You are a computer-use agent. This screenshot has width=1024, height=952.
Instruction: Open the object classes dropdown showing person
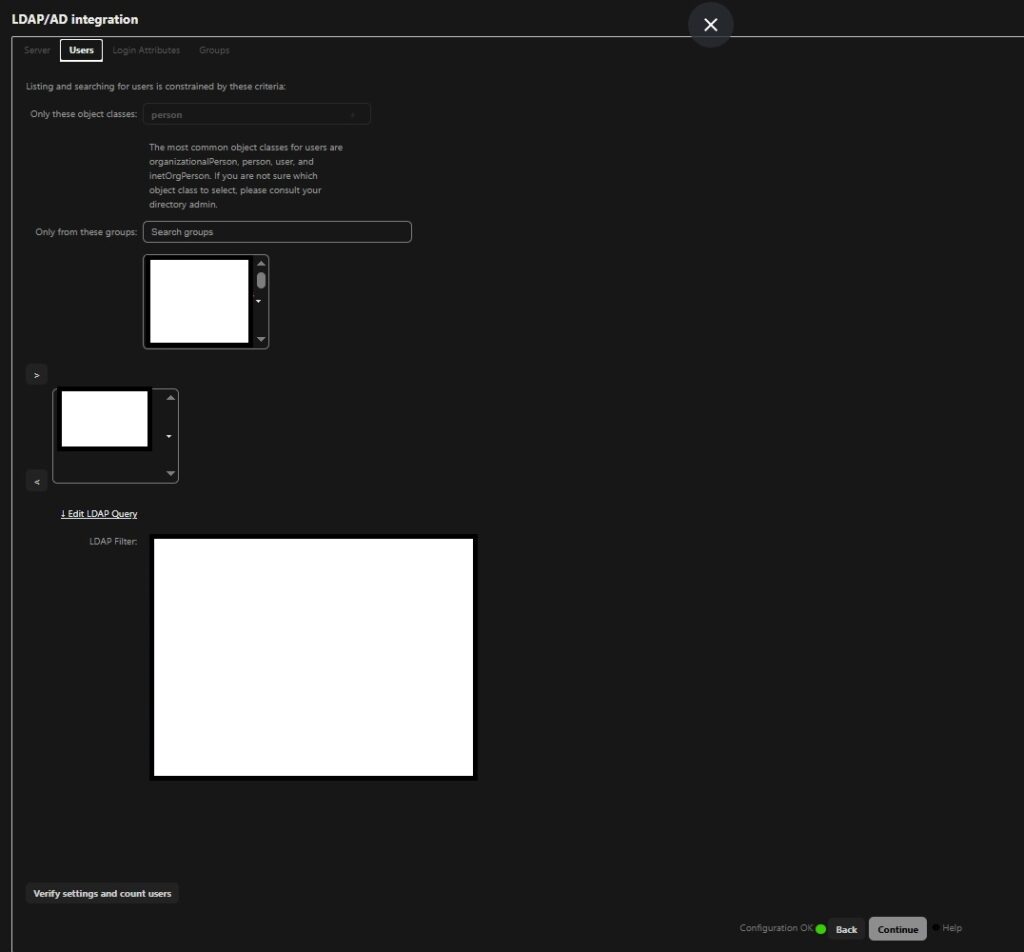[x=257, y=114]
